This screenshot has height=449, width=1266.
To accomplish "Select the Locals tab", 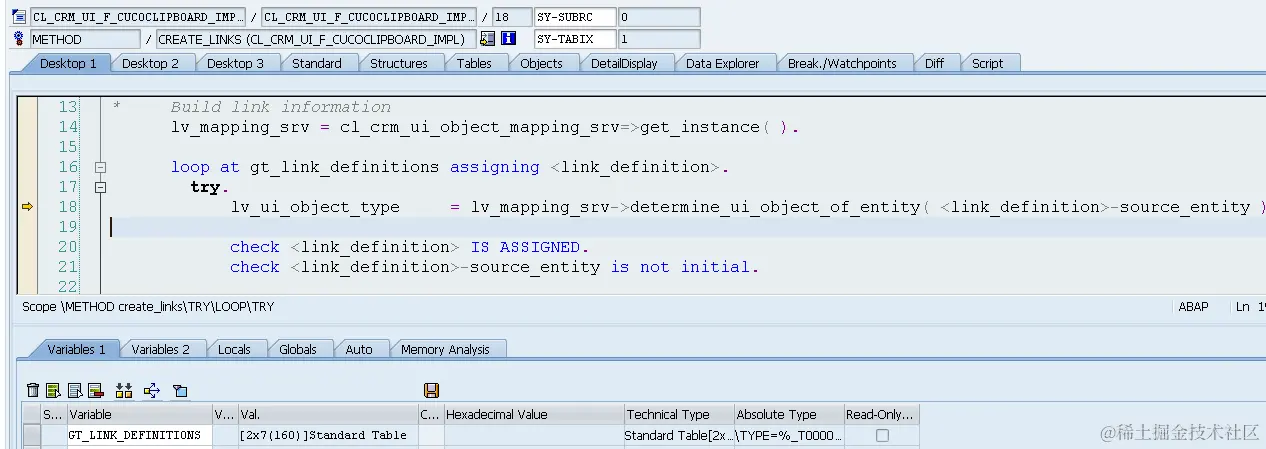I will tap(234, 349).
